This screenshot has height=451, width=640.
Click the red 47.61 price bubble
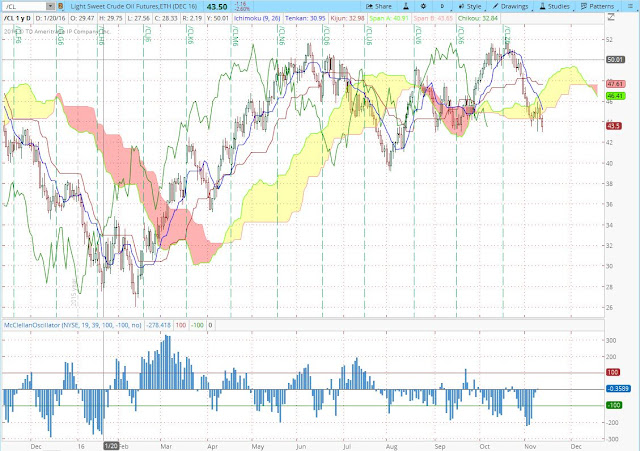[x=616, y=84]
